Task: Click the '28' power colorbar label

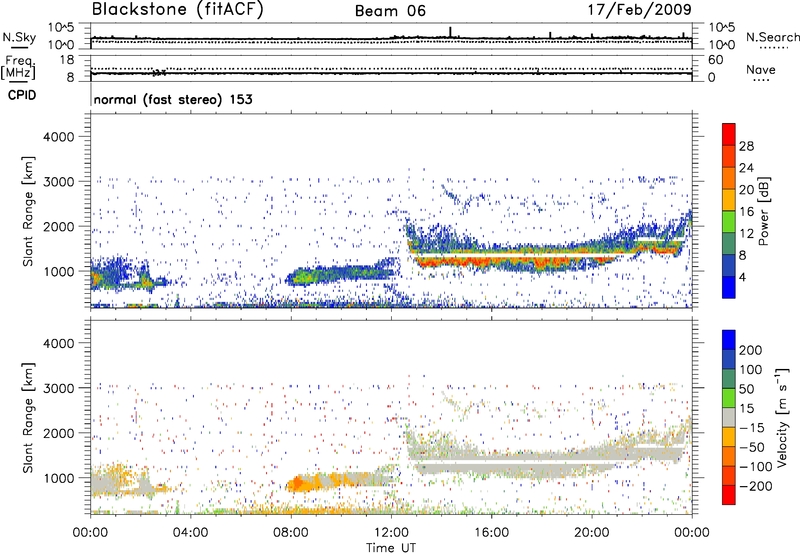Action: (x=746, y=146)
